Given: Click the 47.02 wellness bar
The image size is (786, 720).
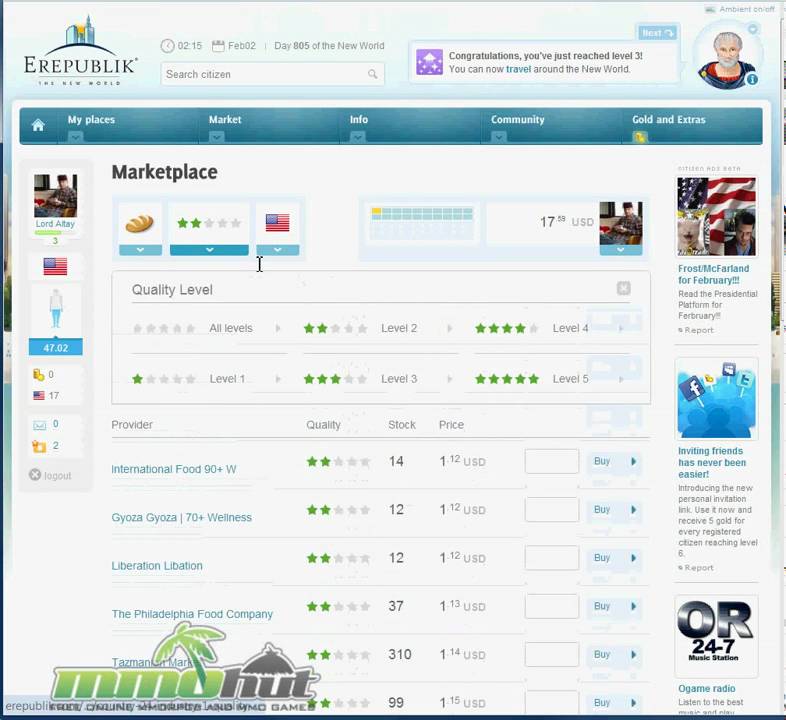Looking at the screenshot, I should pos(56,347).
